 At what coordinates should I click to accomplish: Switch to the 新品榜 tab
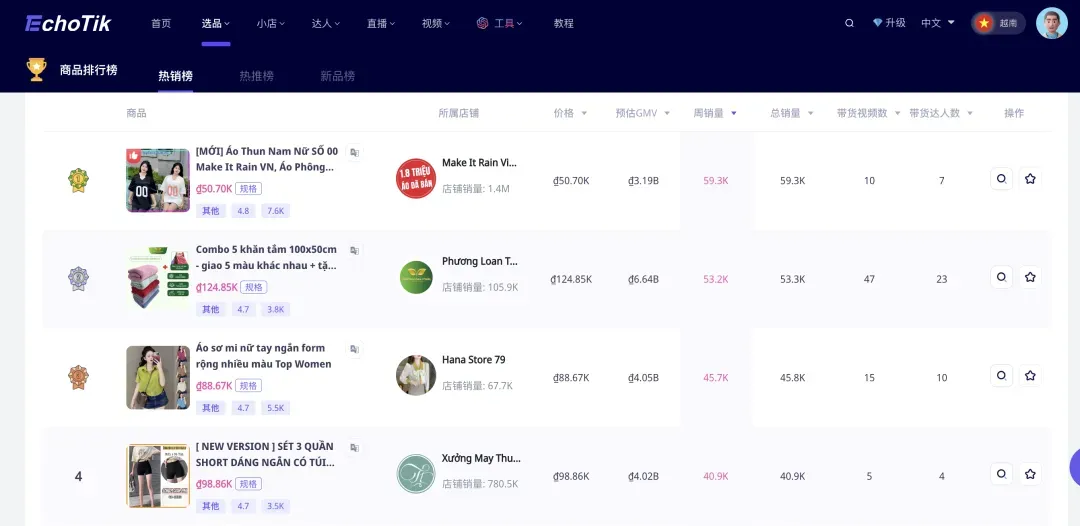(337, 76)
